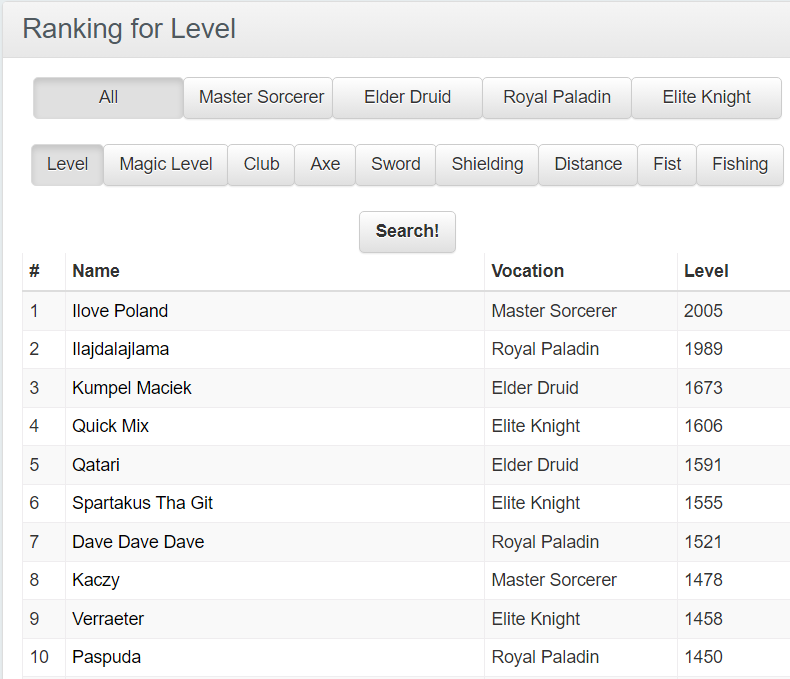This screenshot has width=790, height=679.
Task: Switch to Magic Level ranking
Action: pyautogui.click(x=166, y=165)
